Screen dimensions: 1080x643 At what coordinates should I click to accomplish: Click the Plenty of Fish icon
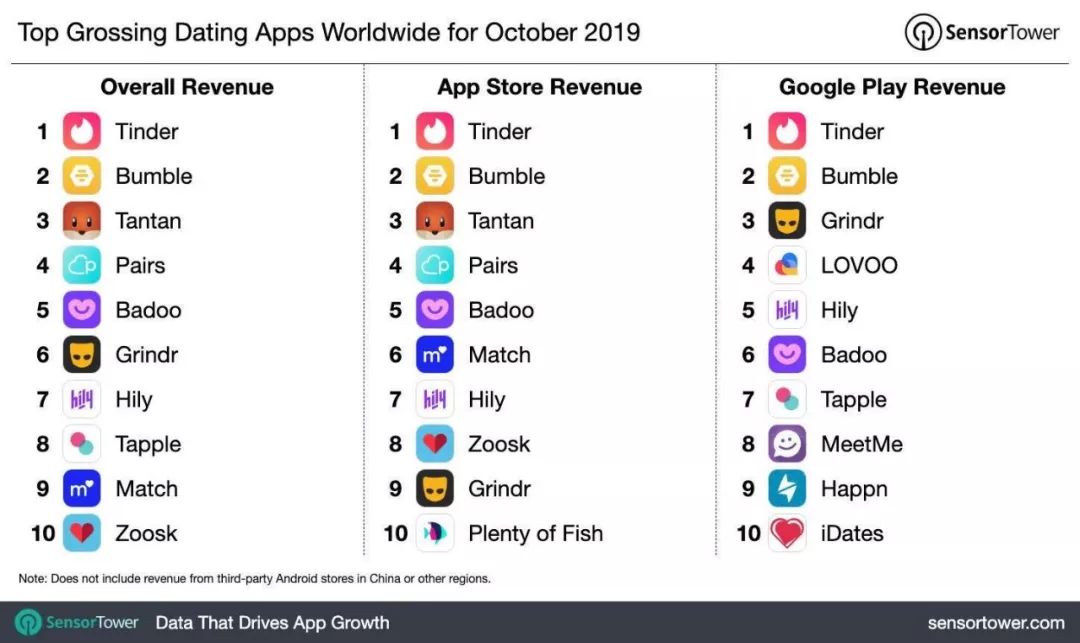tap(435, 533)
